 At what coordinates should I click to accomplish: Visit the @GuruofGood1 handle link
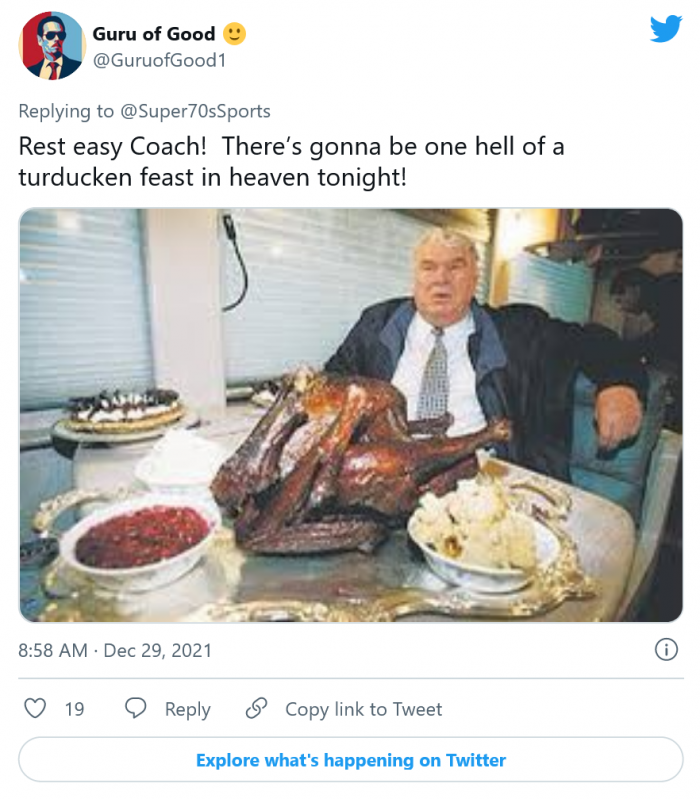tap(159, 60)
